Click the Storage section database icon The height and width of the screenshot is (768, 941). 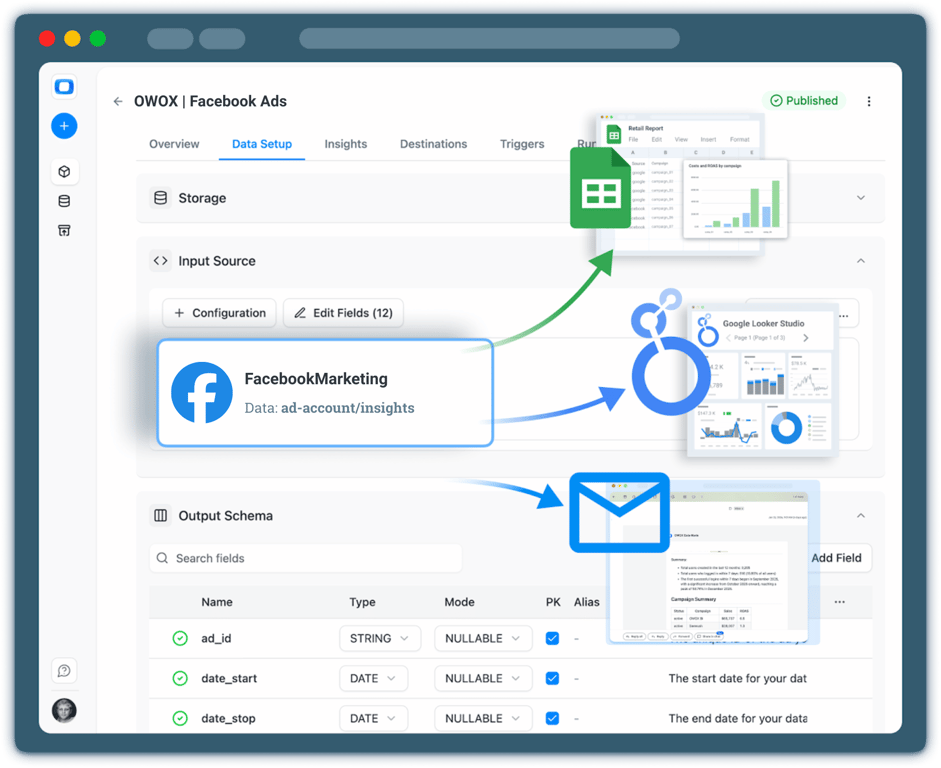160,198
